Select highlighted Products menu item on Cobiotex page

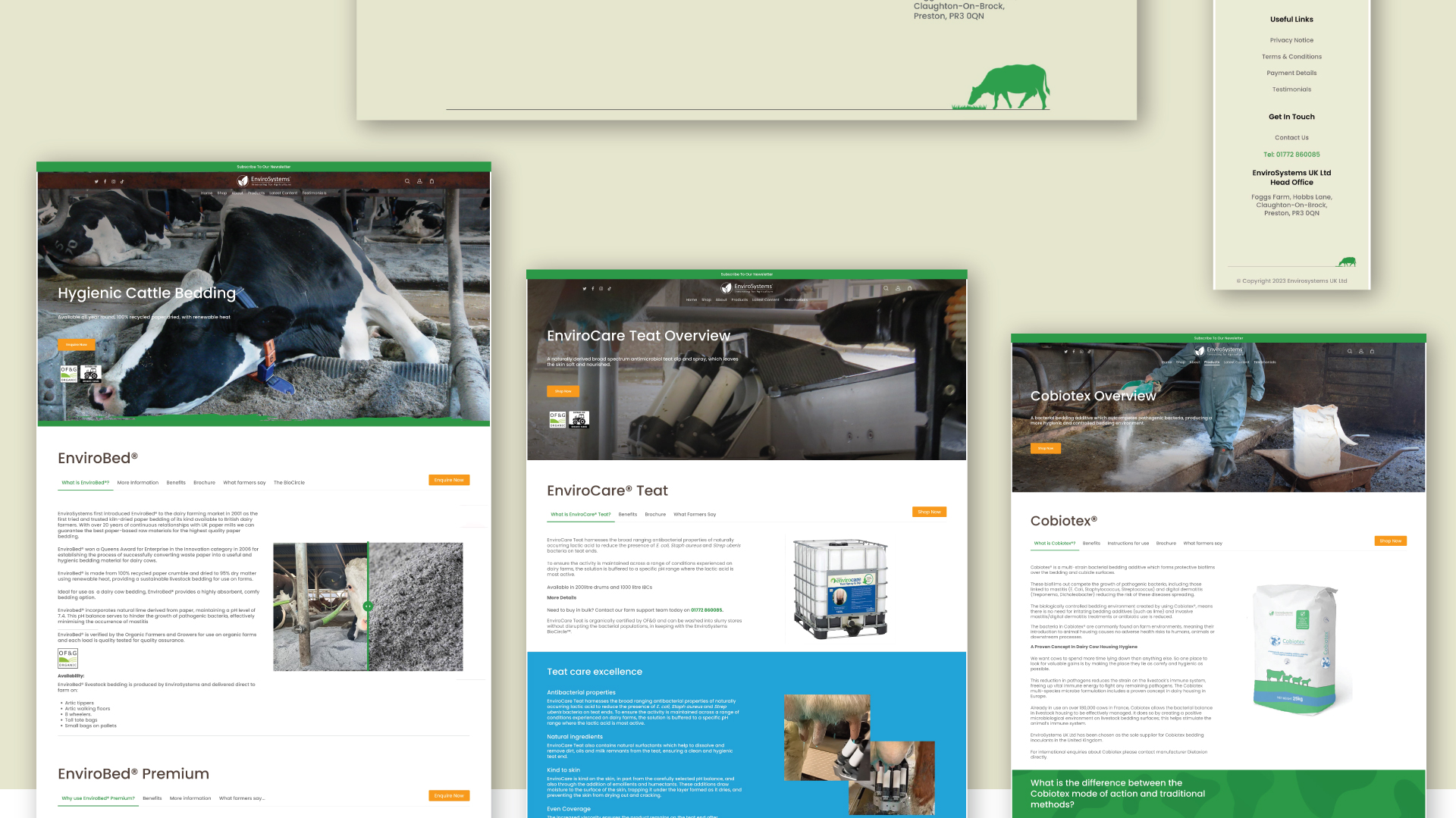pyautogui.click(x=1212, y=362)
